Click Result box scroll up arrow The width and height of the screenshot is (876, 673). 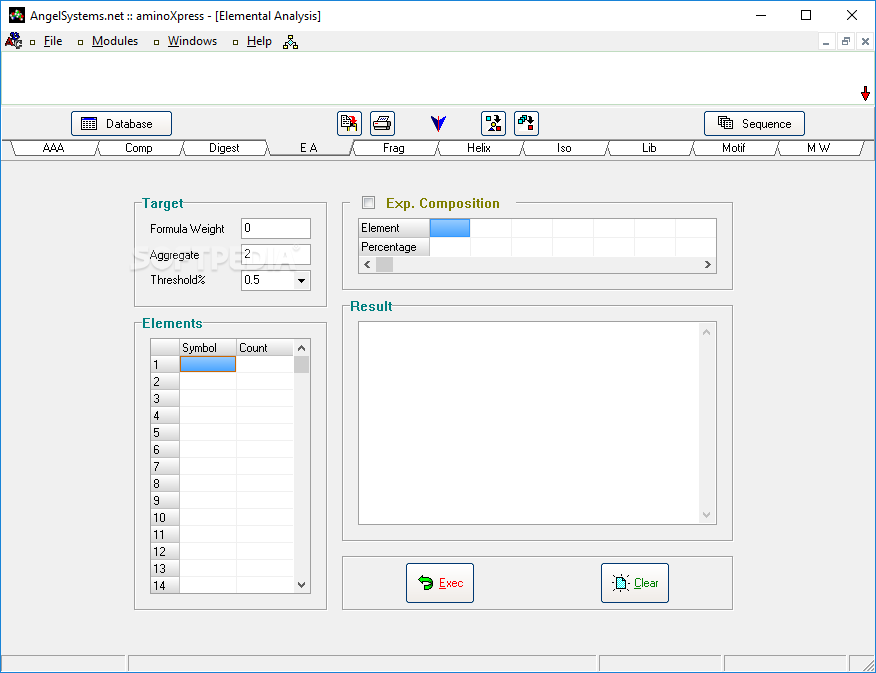(706, 332)
